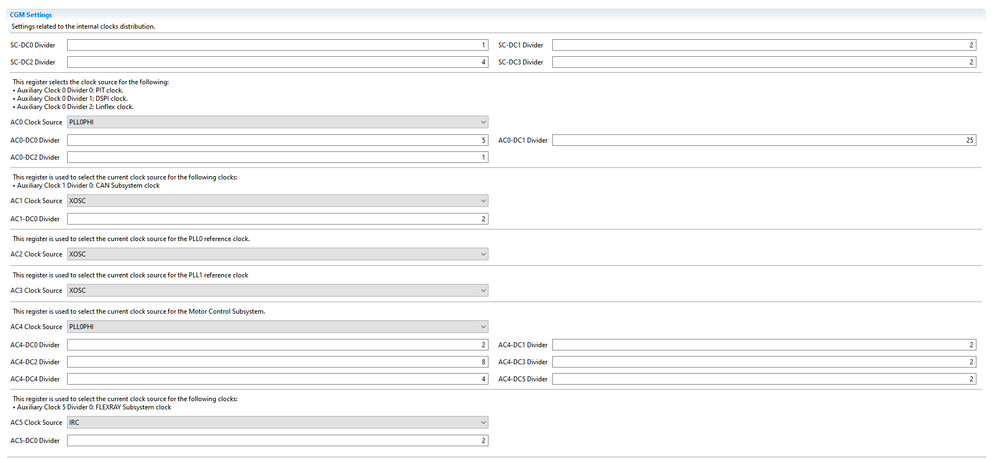This screenshot has width=999, height=459.
Task: Click the 'FLEXRAY Subsystem clock' description line
Action: pyautogui.click(x=92, y=407)
